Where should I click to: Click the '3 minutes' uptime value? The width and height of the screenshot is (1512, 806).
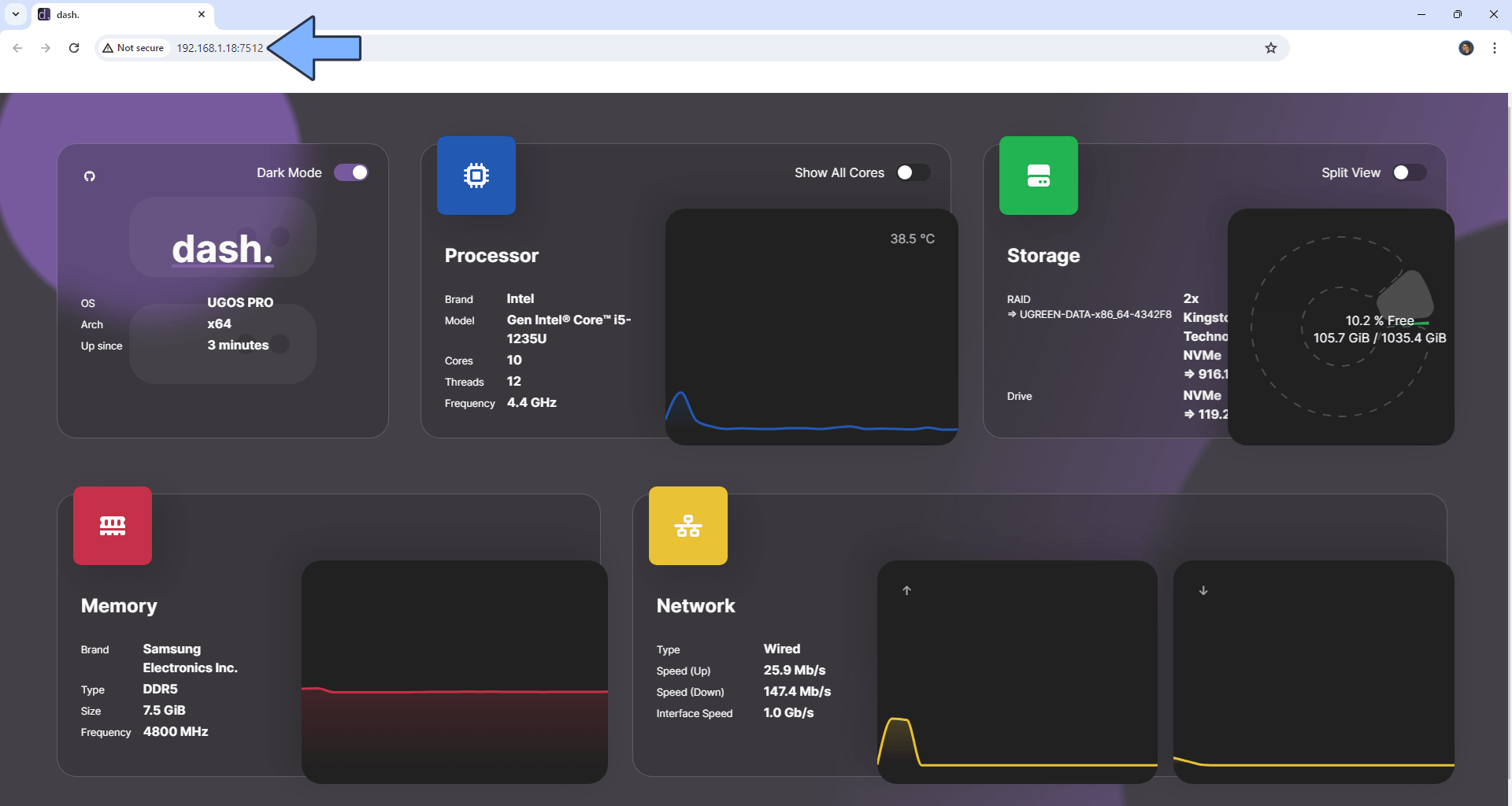[x=238, y=345]
